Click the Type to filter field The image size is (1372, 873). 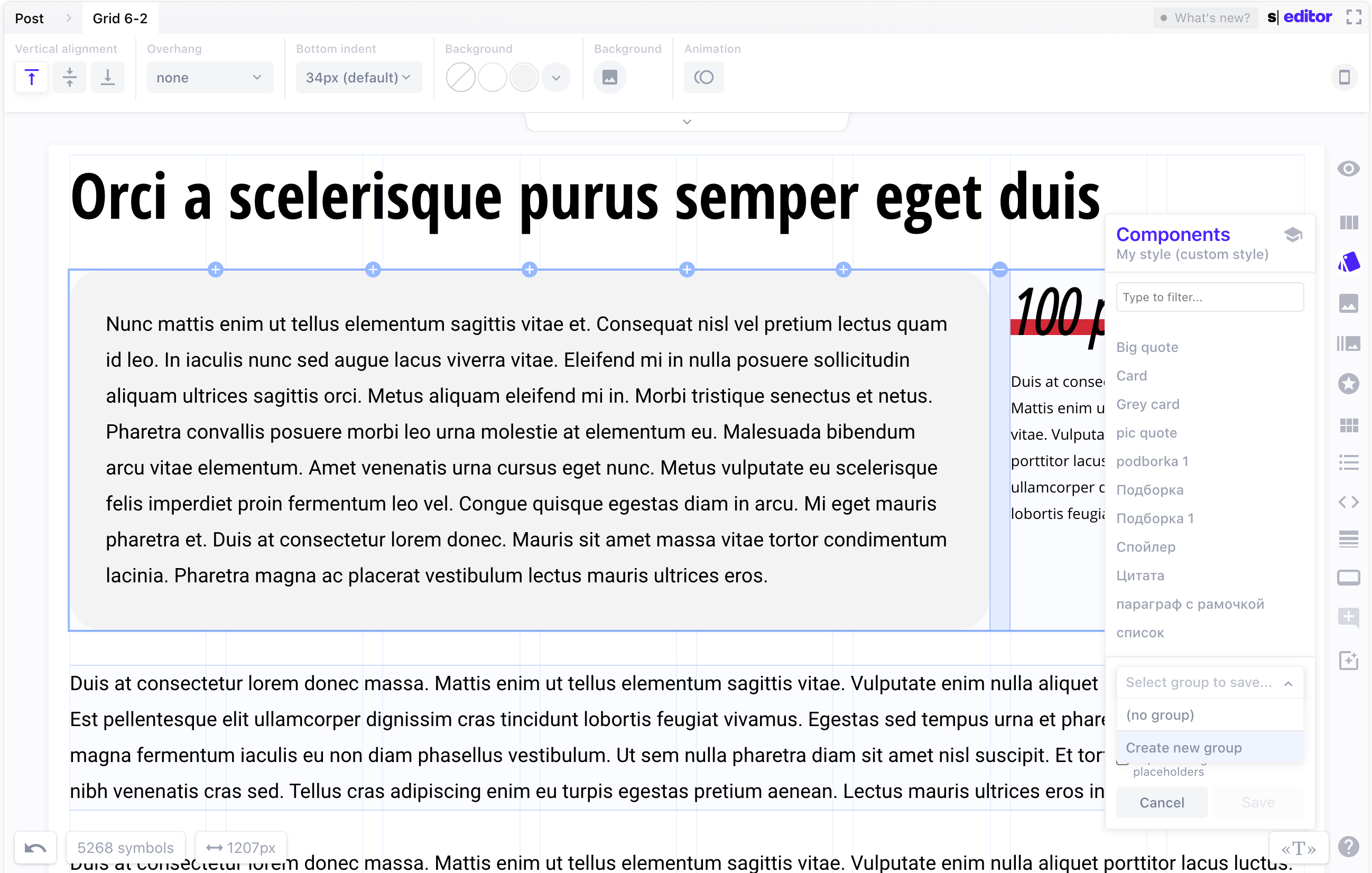(1209, 297)
